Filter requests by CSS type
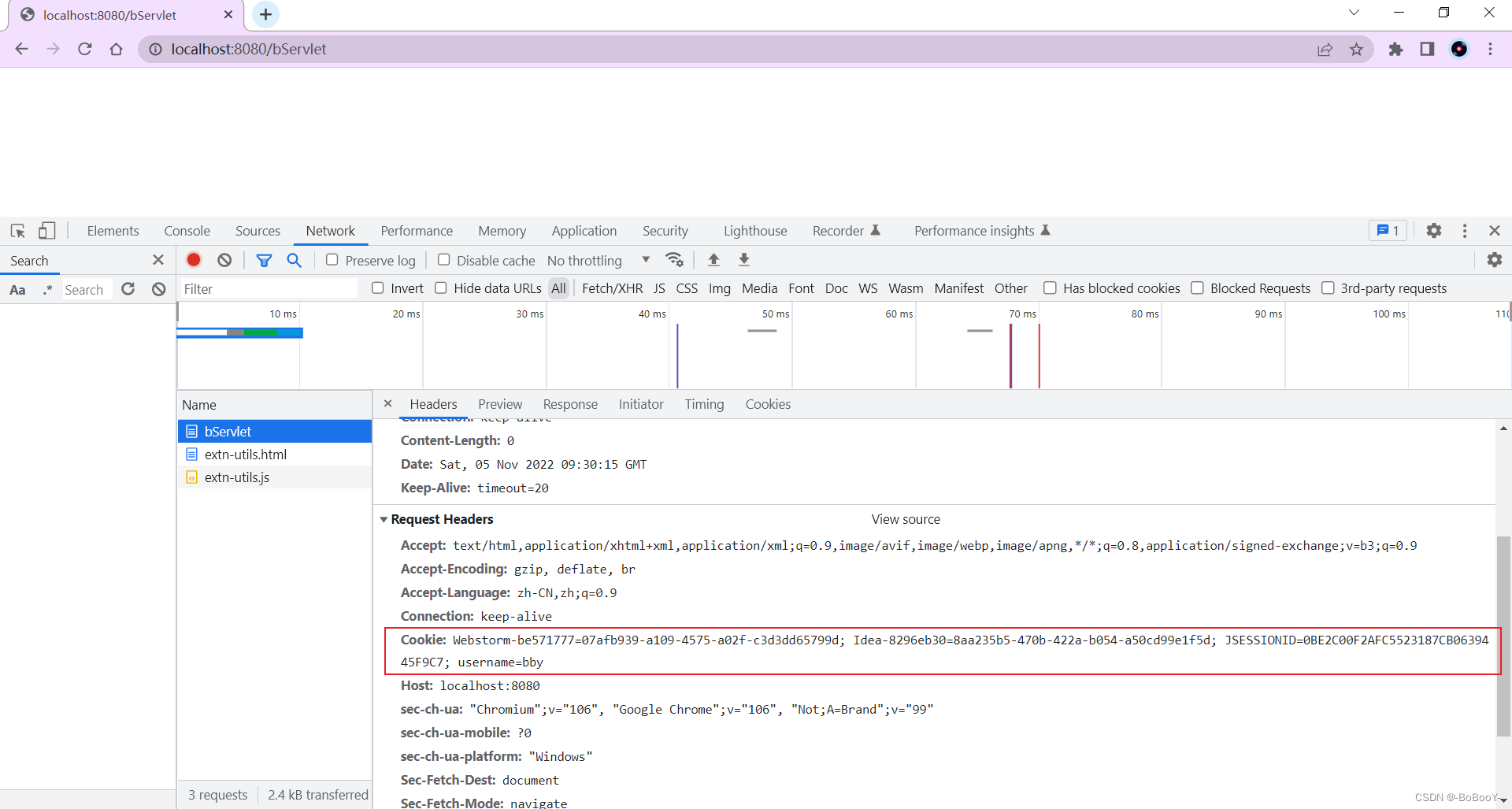Viewport: 1512px width, 809px height. [x=687, y=288]
